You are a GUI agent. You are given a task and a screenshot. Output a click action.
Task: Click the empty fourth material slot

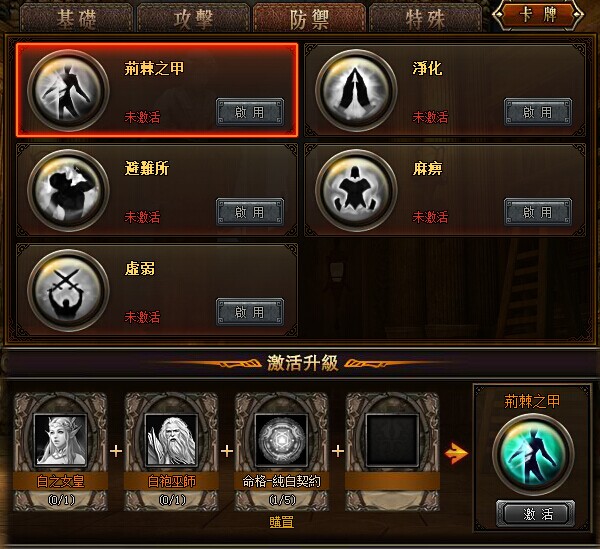tap(392, 441)
